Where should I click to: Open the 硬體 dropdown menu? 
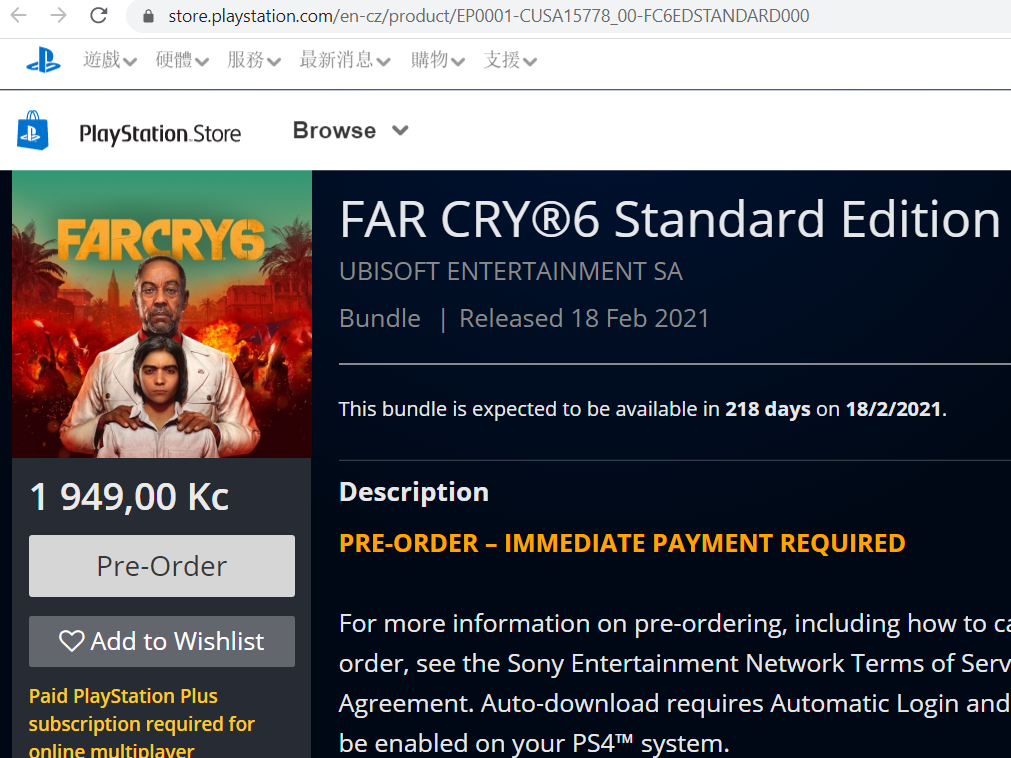182,60
